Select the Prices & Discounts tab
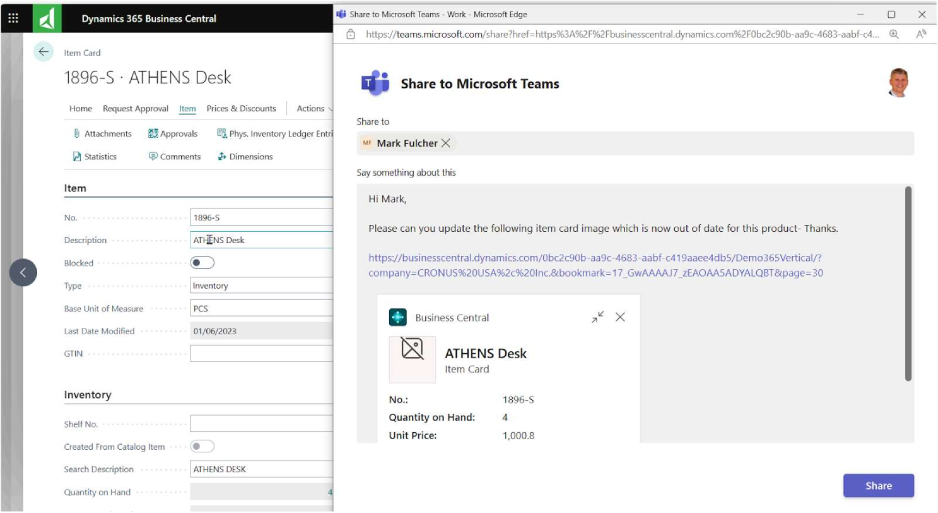This screenshot has width=938, height=513. click(x=241, y=108)
